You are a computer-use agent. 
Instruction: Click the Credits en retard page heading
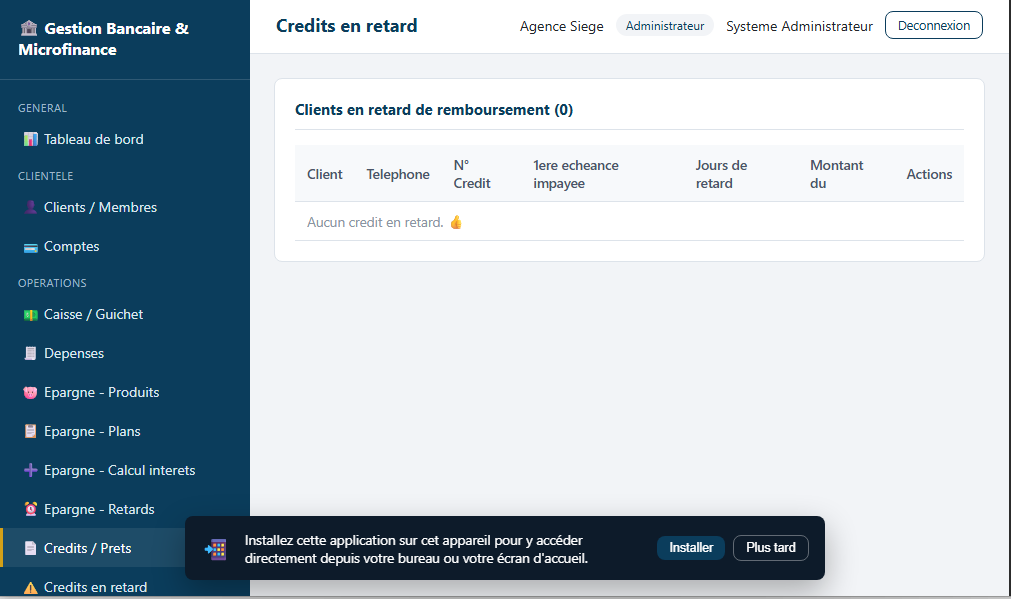(x=346, y=26)
